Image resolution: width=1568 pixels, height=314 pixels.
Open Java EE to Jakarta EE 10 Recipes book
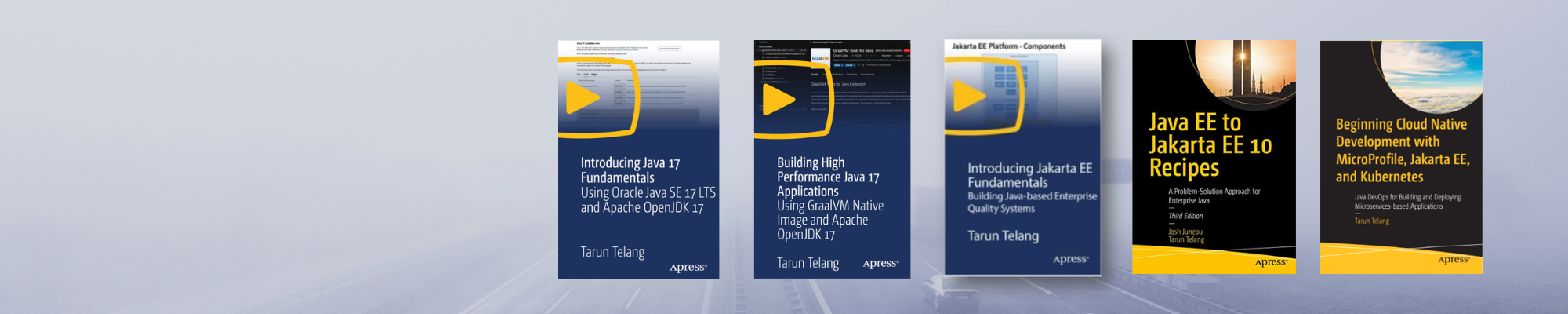pyautogui.click(x=1214, y=157)
